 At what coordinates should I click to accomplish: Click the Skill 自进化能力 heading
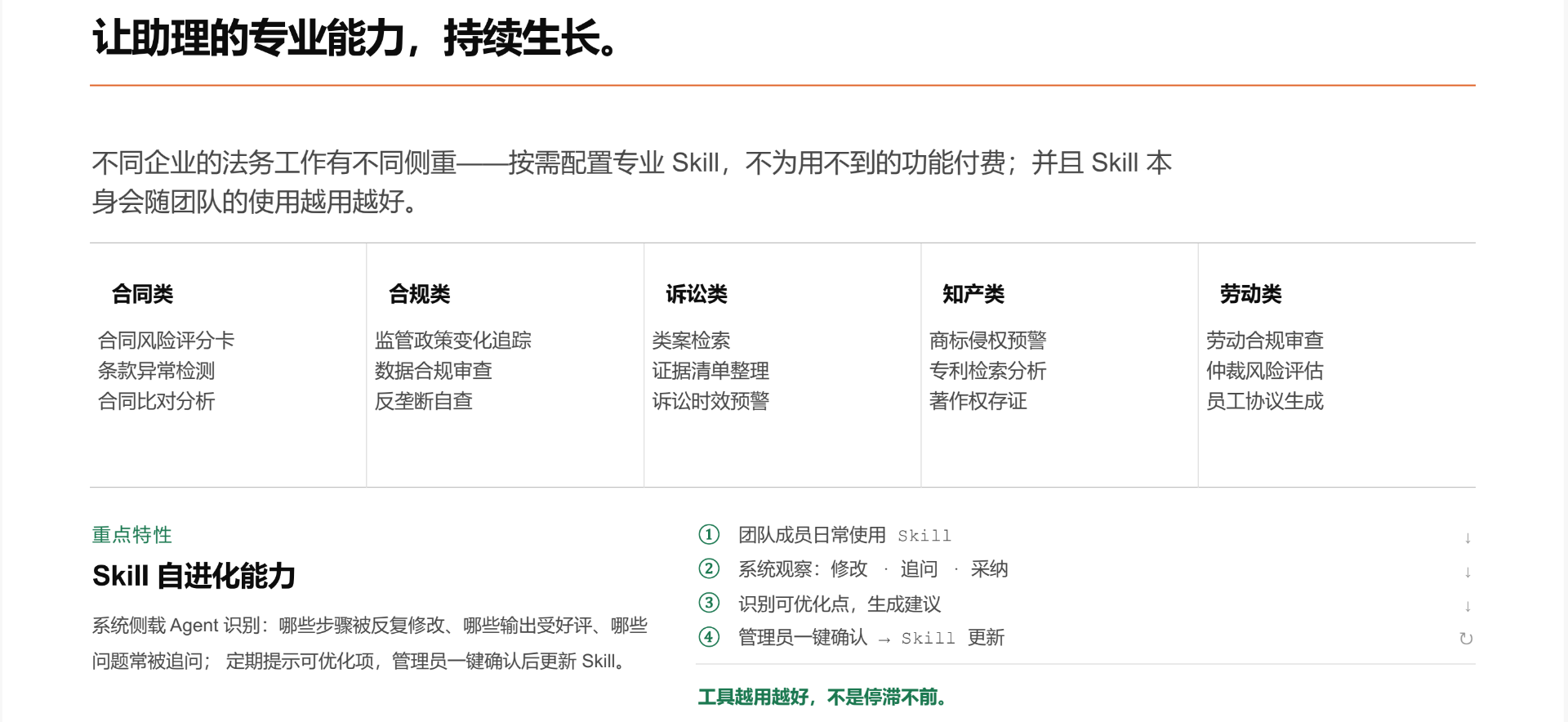pyautogui.click(x=194, y=576)
